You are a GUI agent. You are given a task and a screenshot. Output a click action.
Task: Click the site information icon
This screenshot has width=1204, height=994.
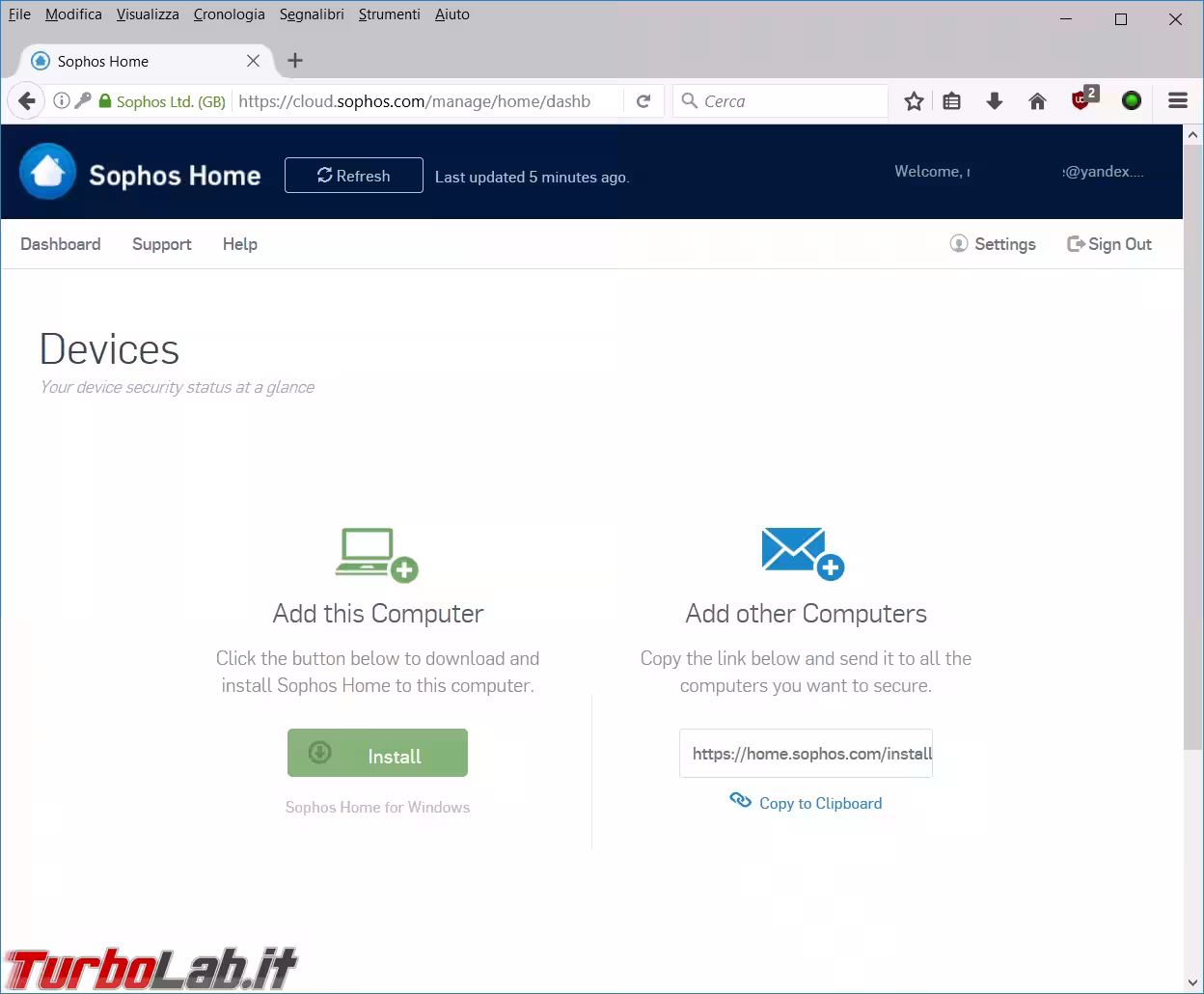[62, 100]
